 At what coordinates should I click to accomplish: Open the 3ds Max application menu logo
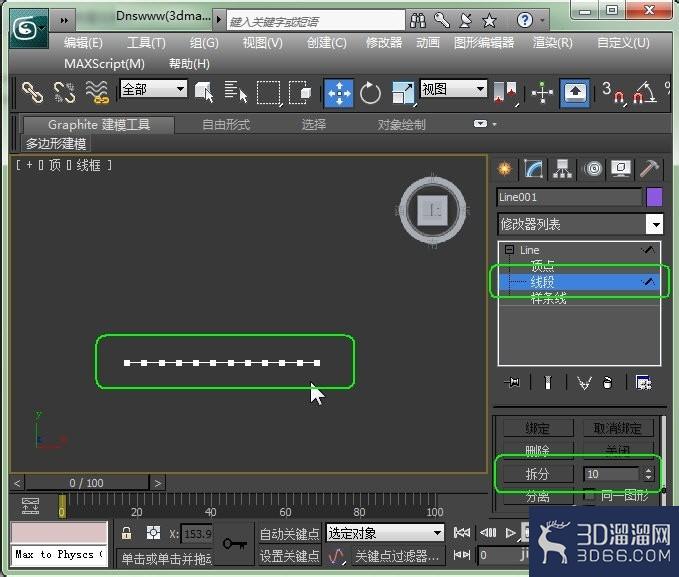(x=29, y=29)
